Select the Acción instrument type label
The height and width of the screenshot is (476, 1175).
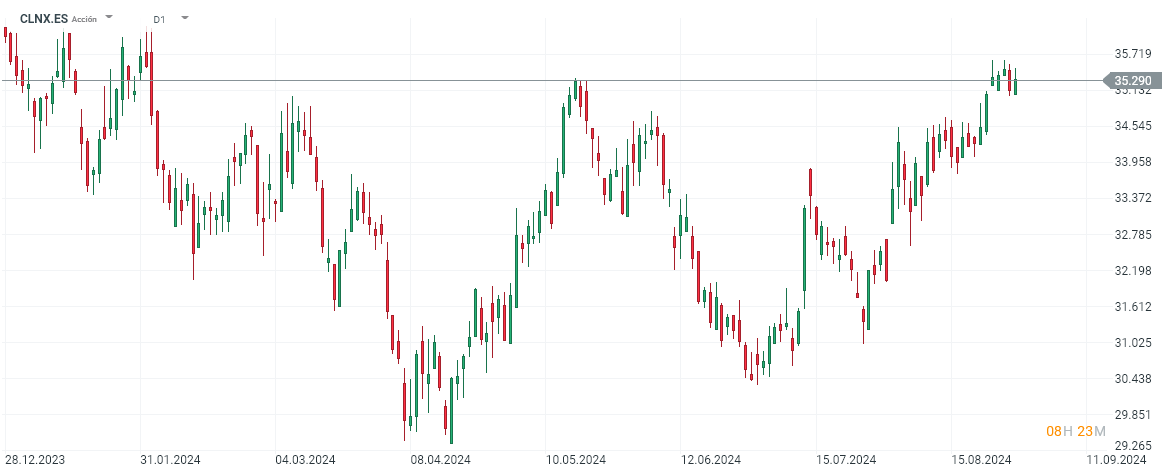85,19
